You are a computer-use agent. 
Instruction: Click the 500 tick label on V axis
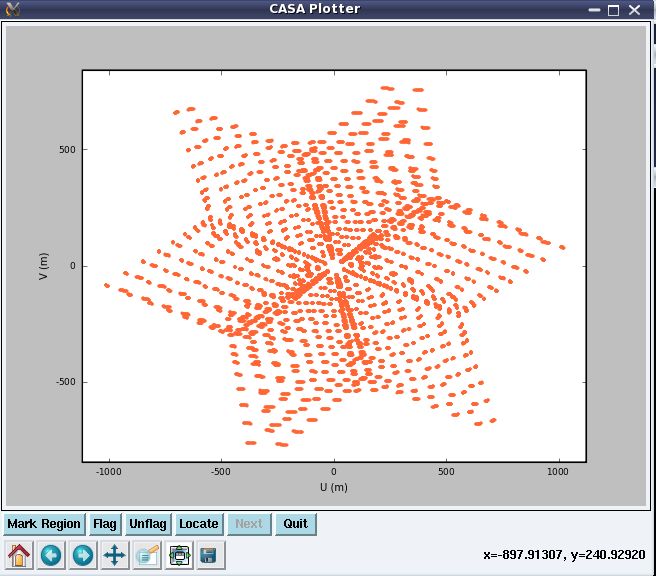(x=67, y=150)
